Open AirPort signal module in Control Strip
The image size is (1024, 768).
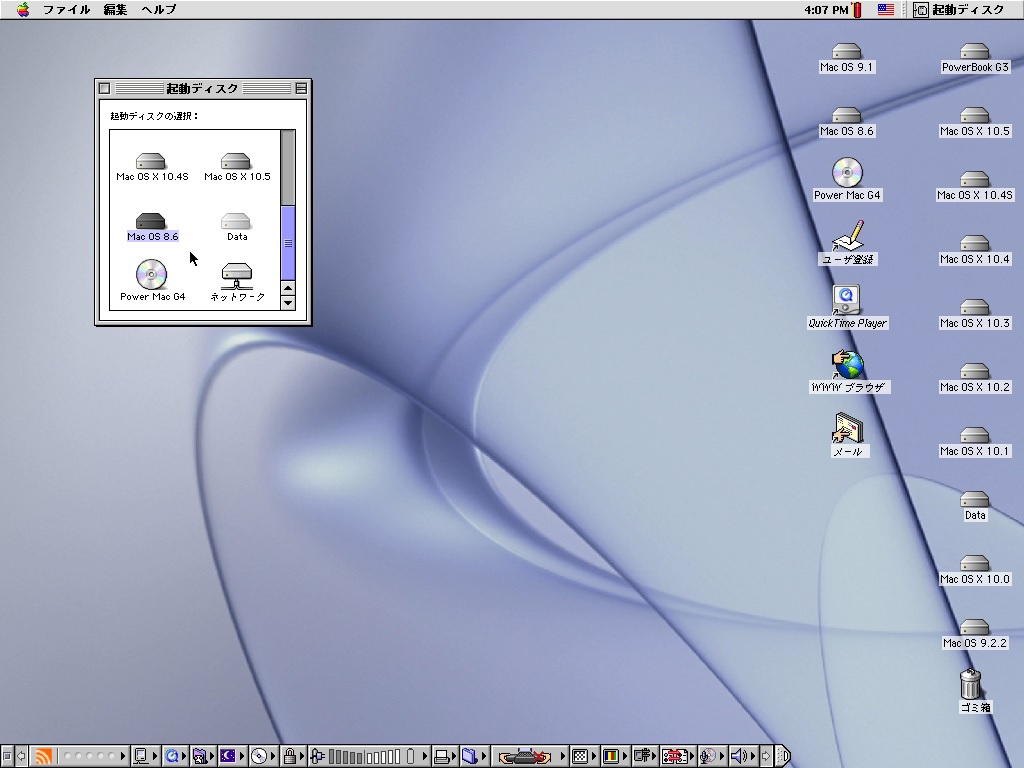pos(78,756)
